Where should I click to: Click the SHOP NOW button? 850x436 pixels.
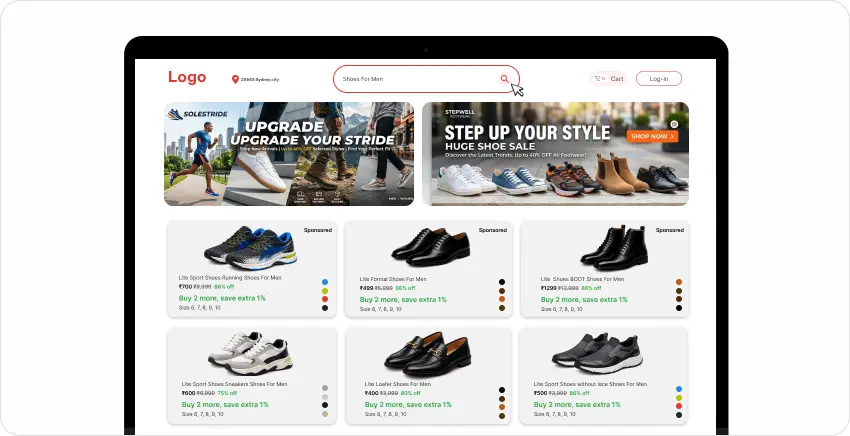[x=652, y=136]
